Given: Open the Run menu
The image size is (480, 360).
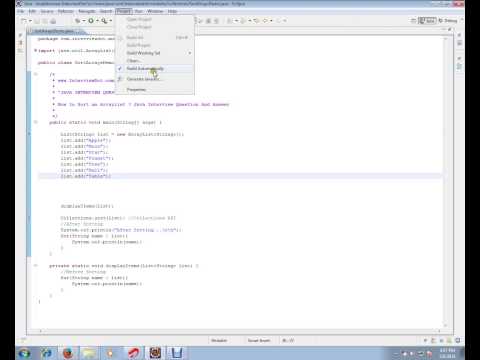Looking at the screenshot, I should click(139, 11).
